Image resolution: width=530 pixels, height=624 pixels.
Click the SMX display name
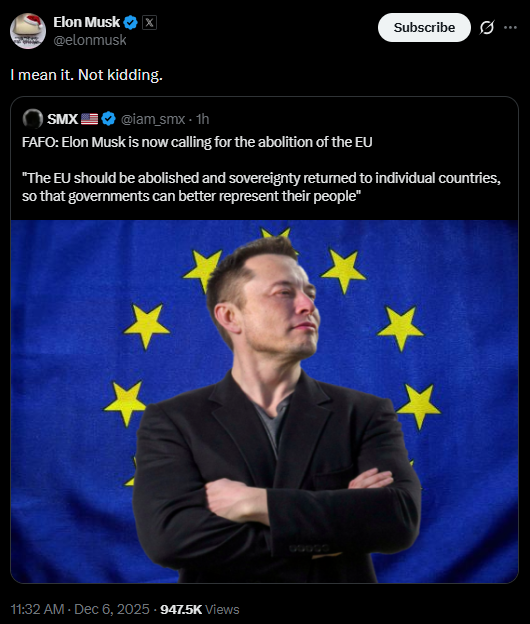[62, 119]
